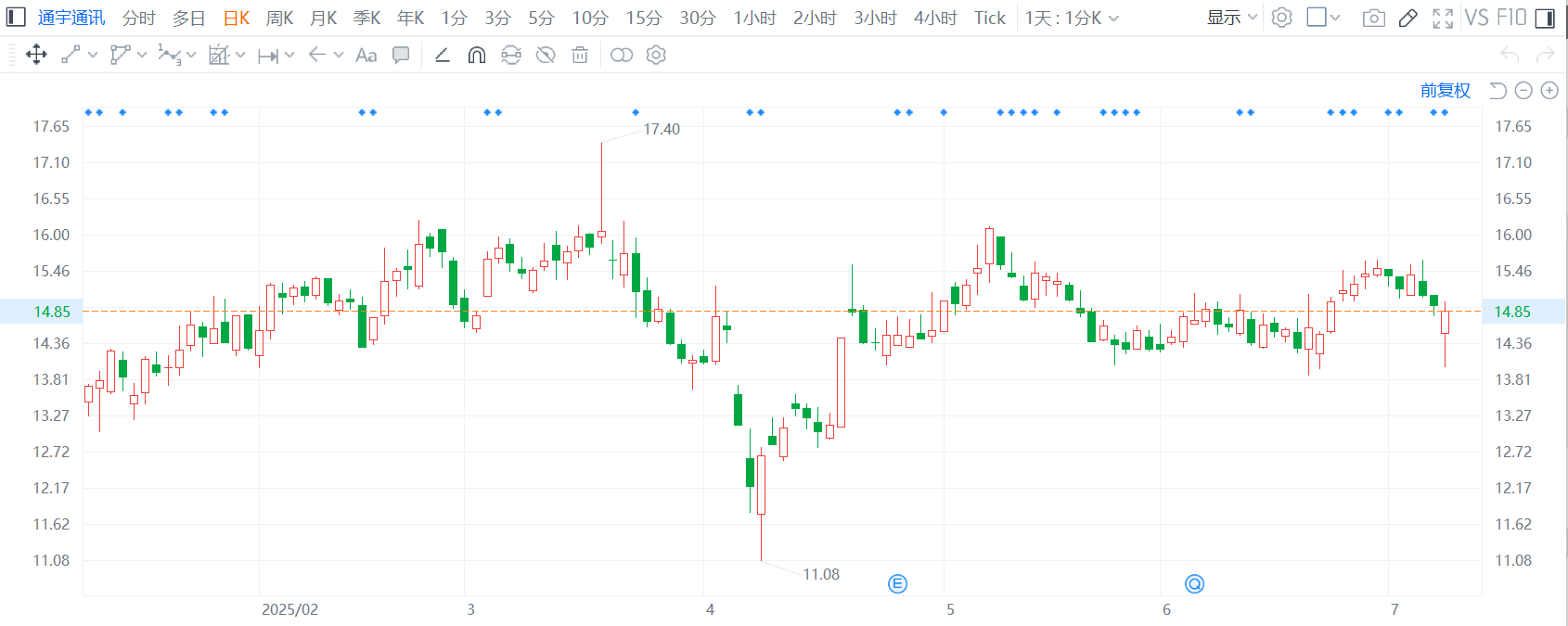The height and width of the screenshot is (626, 1568).
Task: Toggle the right sidebar panel
Action: (1546, 18)
